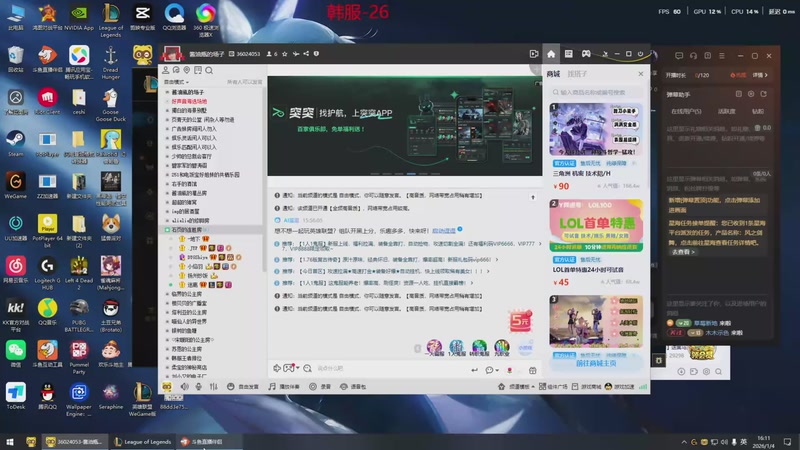Click the 5元 red packet icon

(520, 320)
